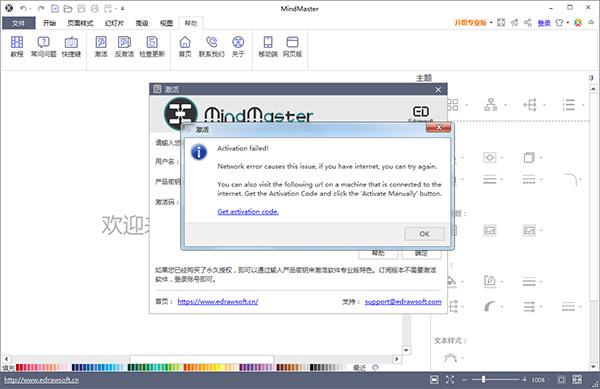Switch to the 页面样式 tab
Viewport: 600px width, 389px height.
(x=80, y=23)
